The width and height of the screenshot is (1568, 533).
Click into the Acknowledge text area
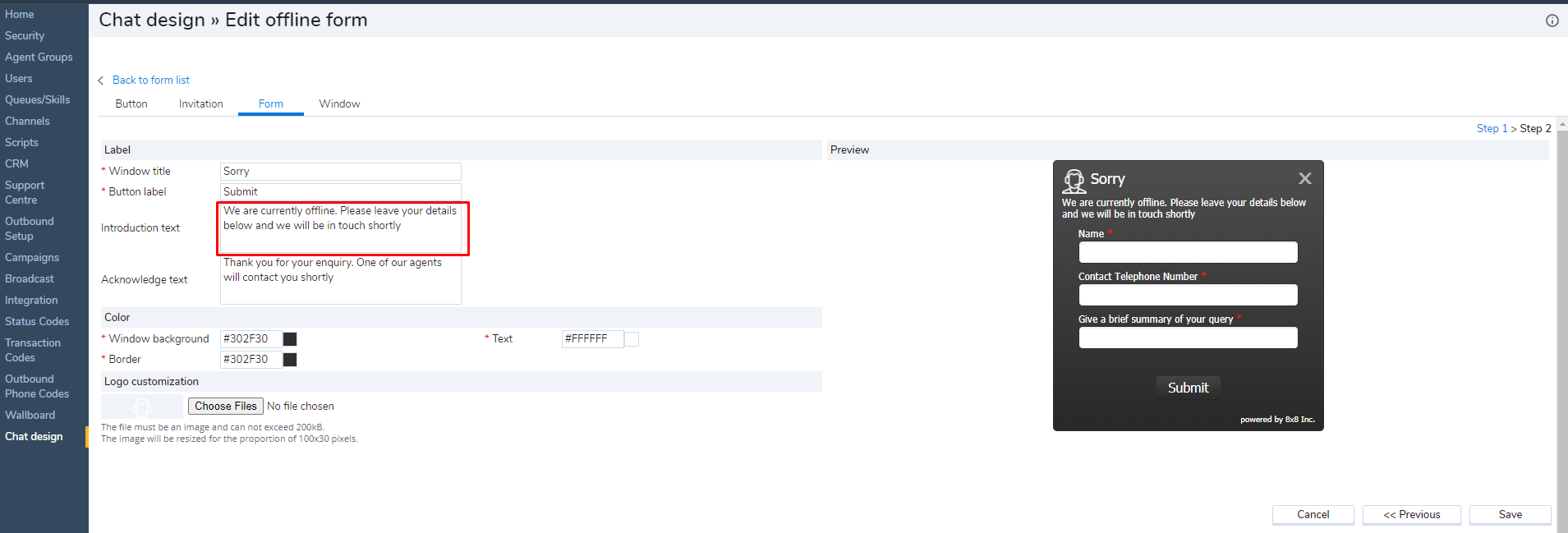[341, 280]
